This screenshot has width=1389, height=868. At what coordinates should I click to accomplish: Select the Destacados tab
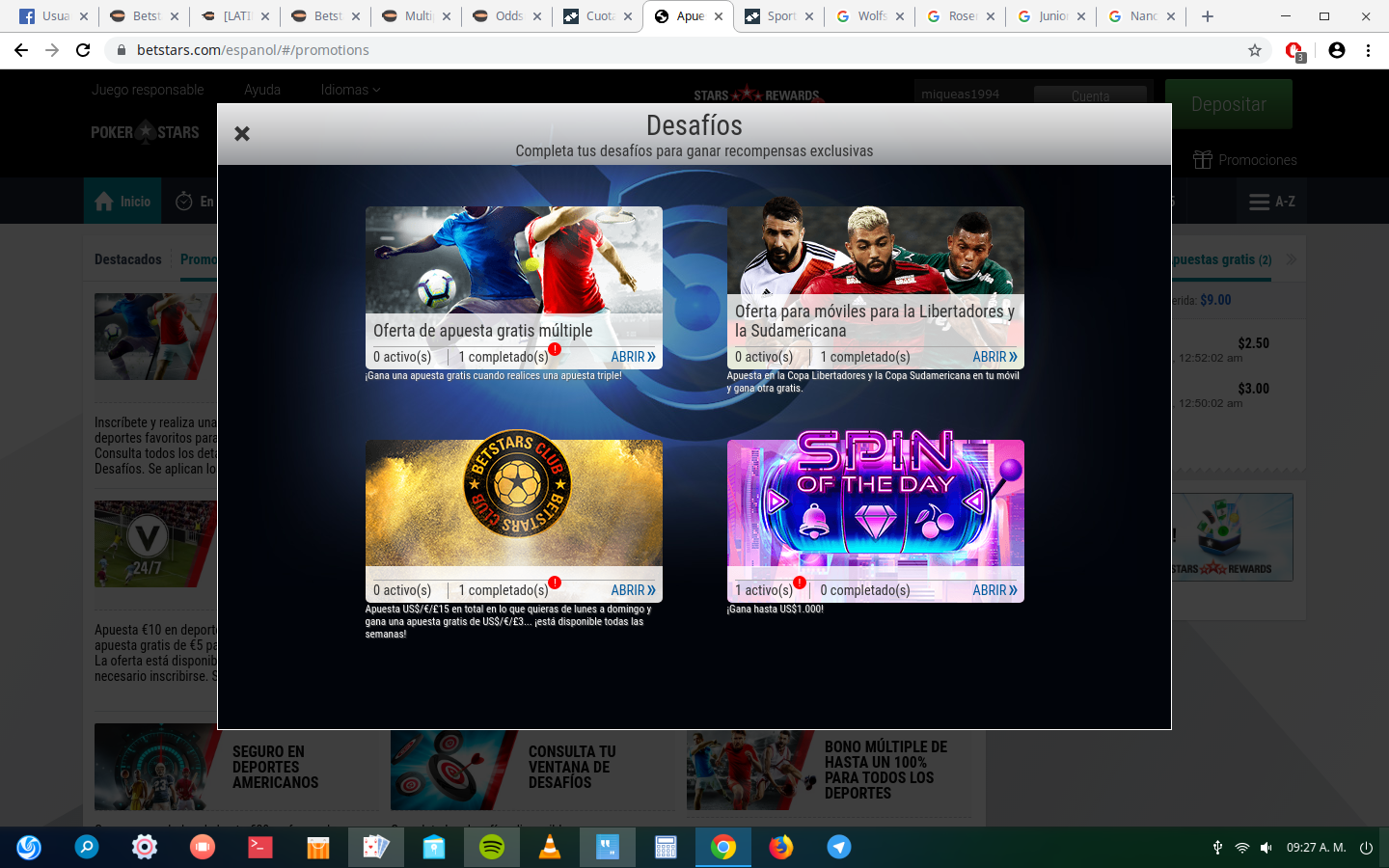pyautogui.click(x=128, y=259)
